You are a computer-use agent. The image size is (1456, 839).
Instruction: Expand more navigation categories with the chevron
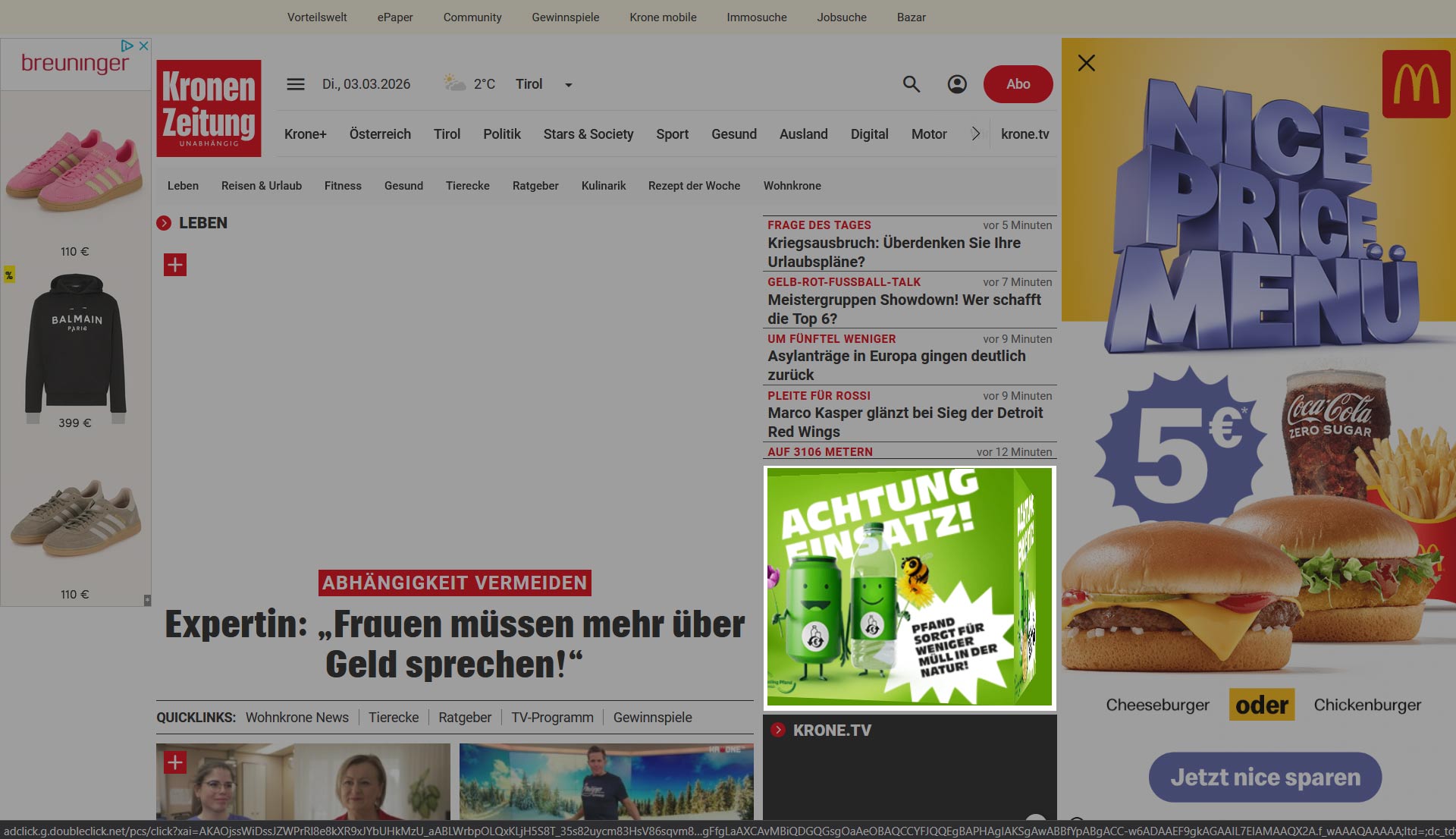click(x=976, y=134)
